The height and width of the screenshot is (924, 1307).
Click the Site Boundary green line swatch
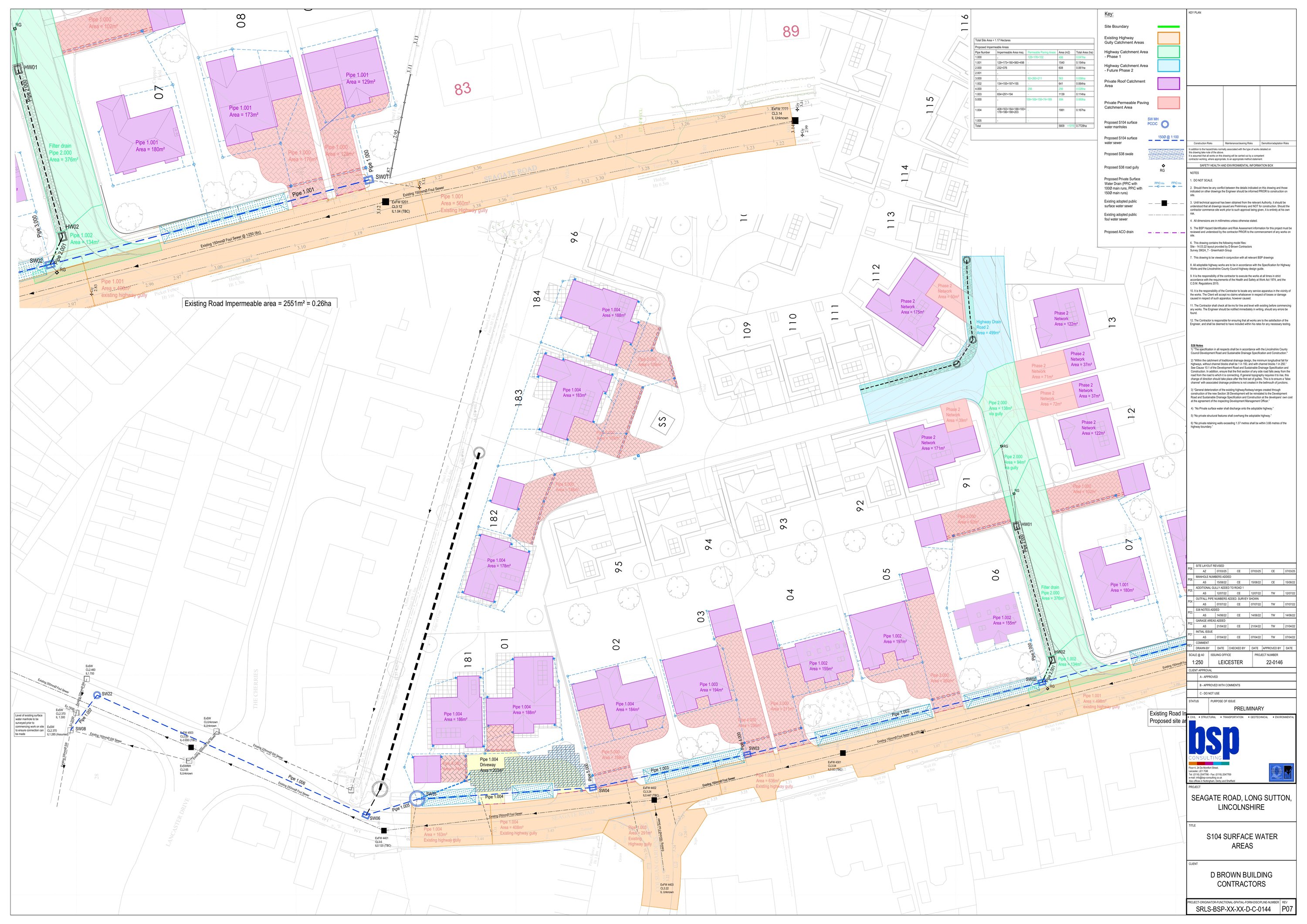pyautogui.click(x=1168, y=27)
